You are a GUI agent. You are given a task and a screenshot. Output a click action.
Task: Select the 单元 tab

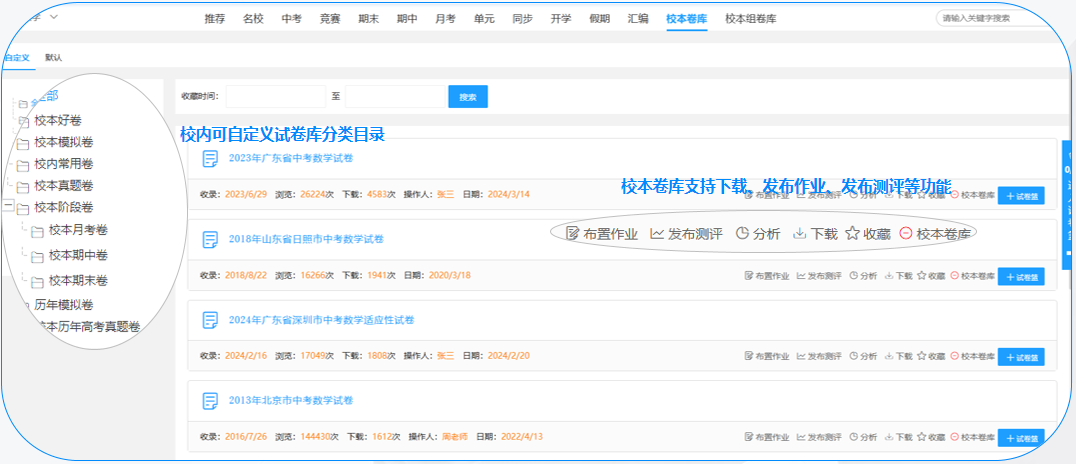484,19
